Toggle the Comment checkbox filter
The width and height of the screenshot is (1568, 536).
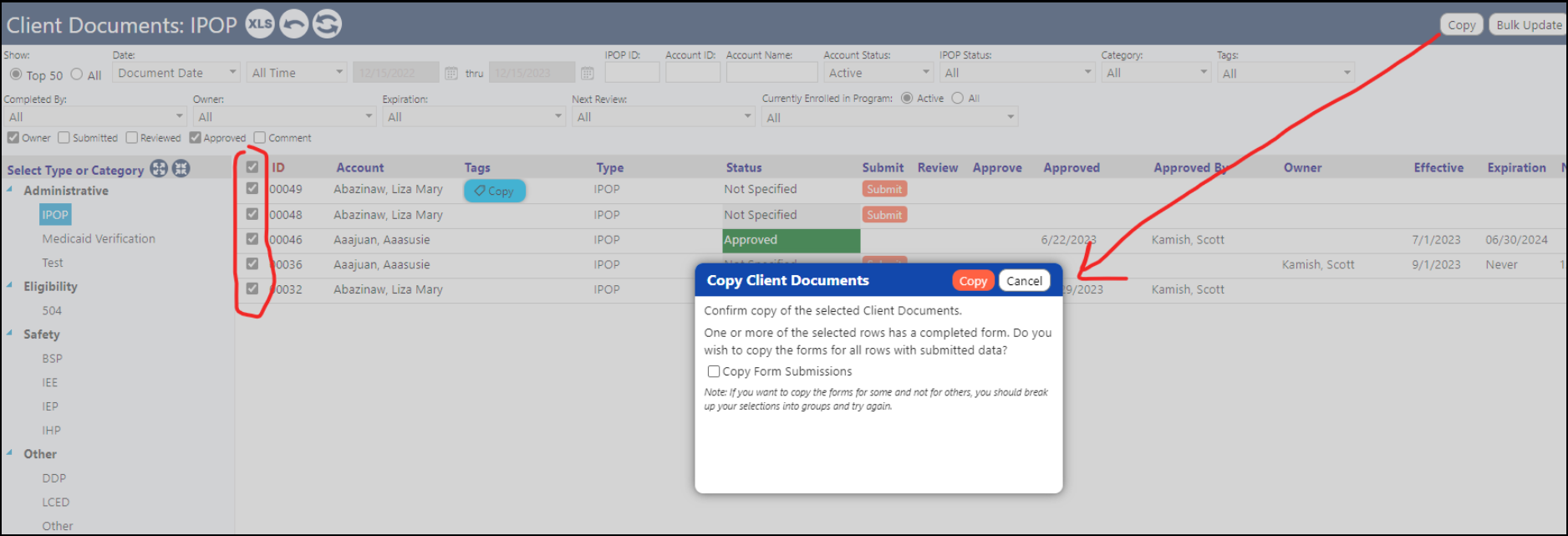click(260, 137)
